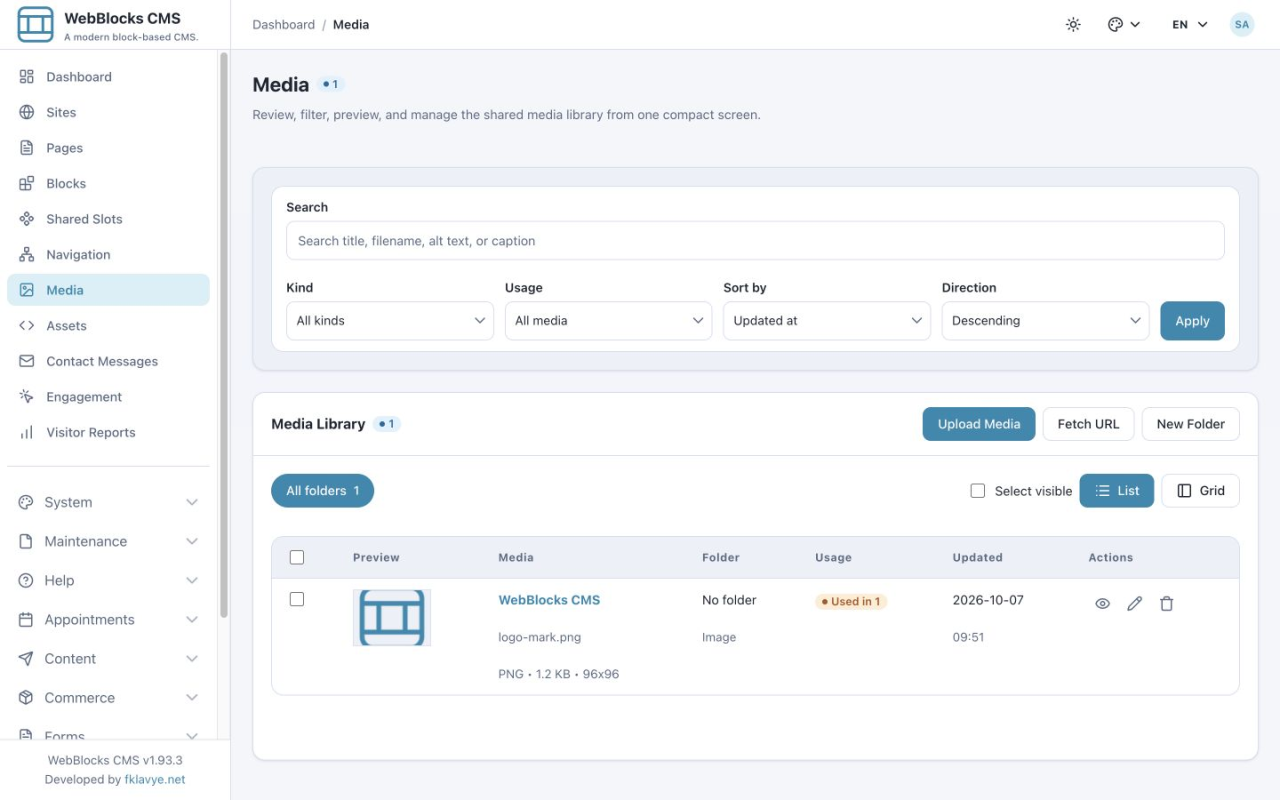Switch to List view
1280x800 pixels.
(x=1117, y=491)
